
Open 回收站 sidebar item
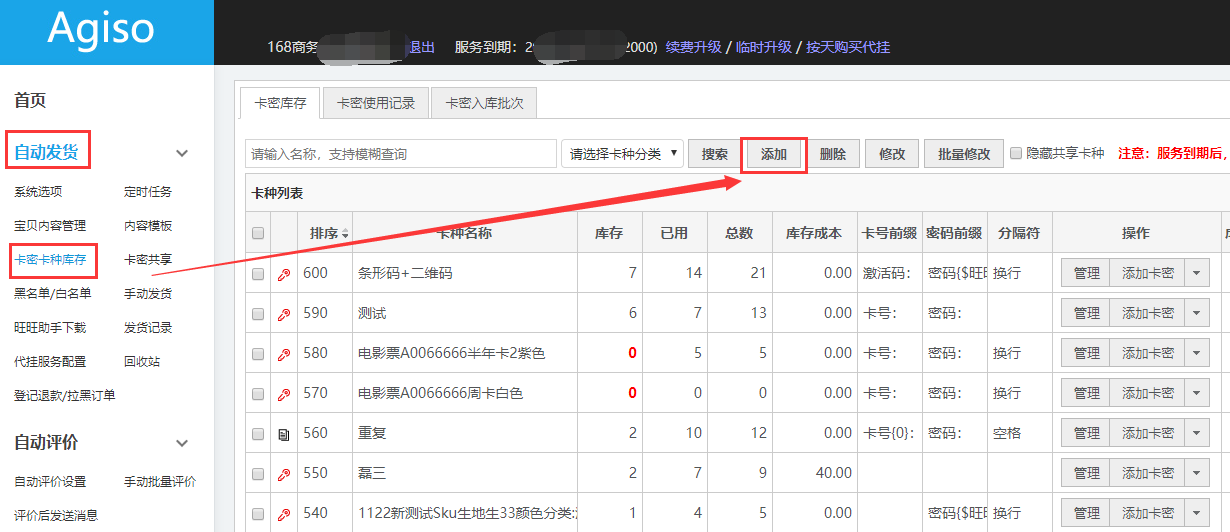[142, 362]
